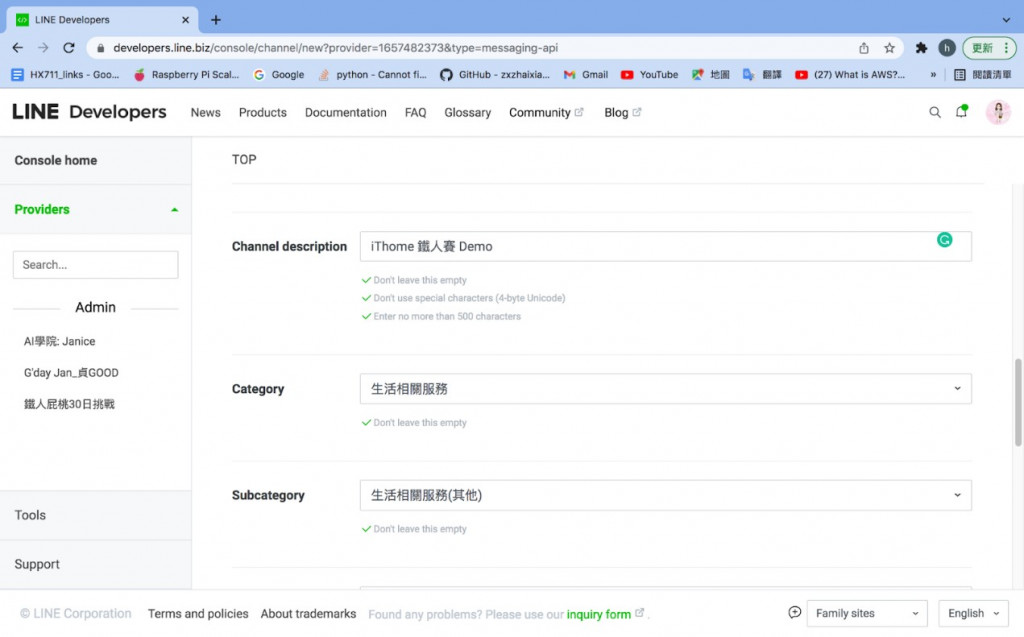The height and width of the screenshot is (637, 1024).
Task: Open notifications bell icon
Action: [x=961, y=112]
